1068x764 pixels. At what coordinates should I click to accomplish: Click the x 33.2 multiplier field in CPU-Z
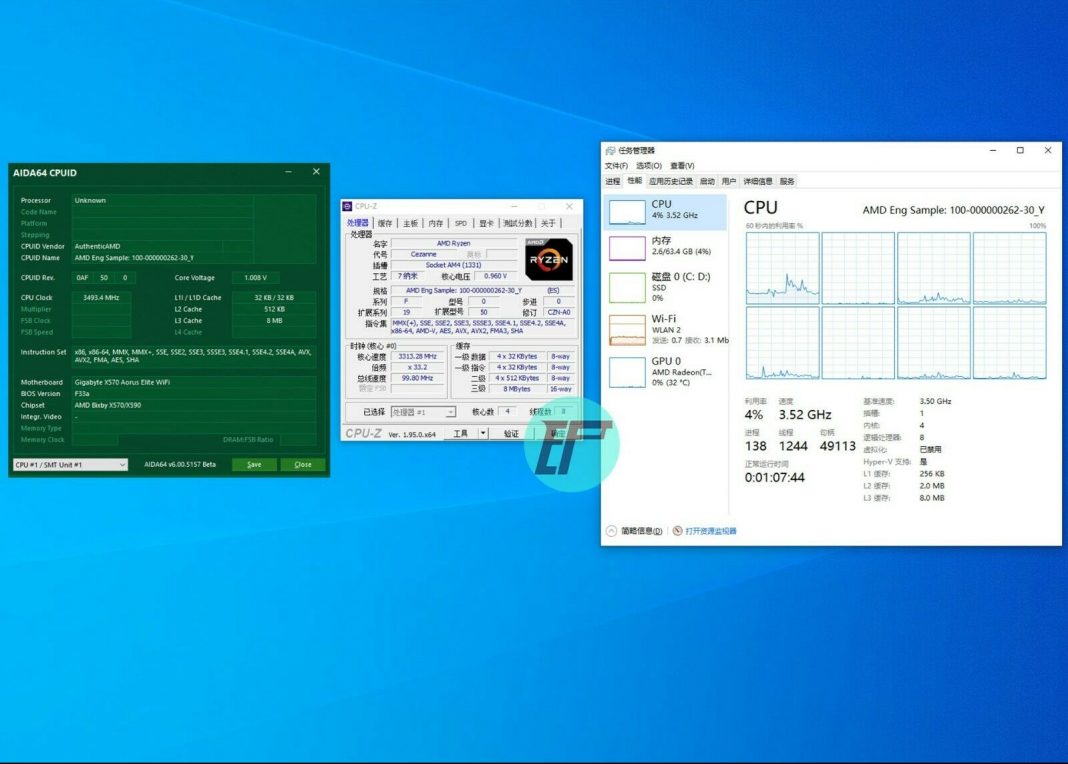(418, 367)
